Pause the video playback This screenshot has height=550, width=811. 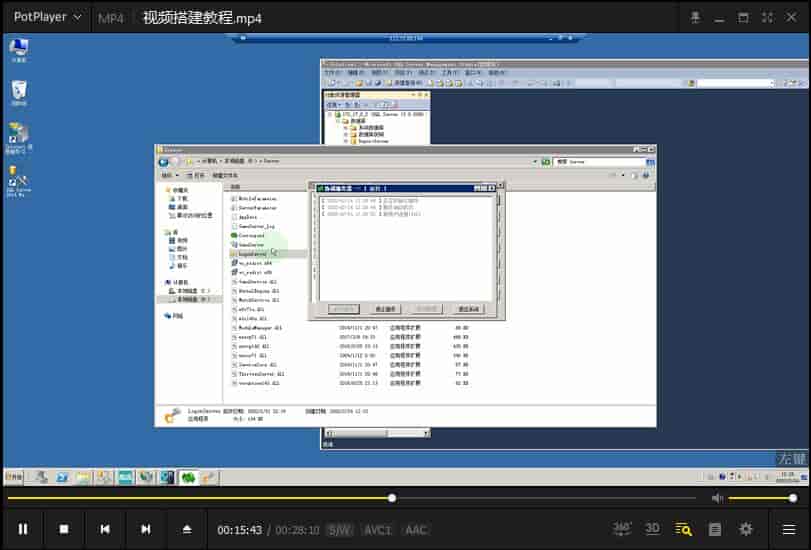(23, 529)
